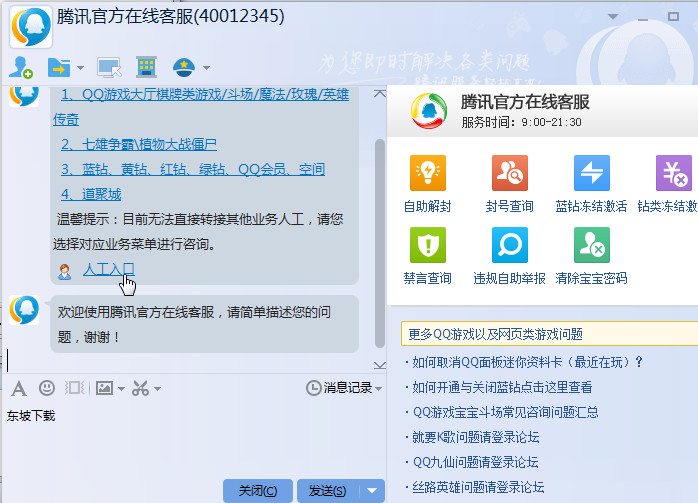This screenshot has width=698, height=503.
Task: Click chat scrollbar down arrow
Action: tap(380, 365)
